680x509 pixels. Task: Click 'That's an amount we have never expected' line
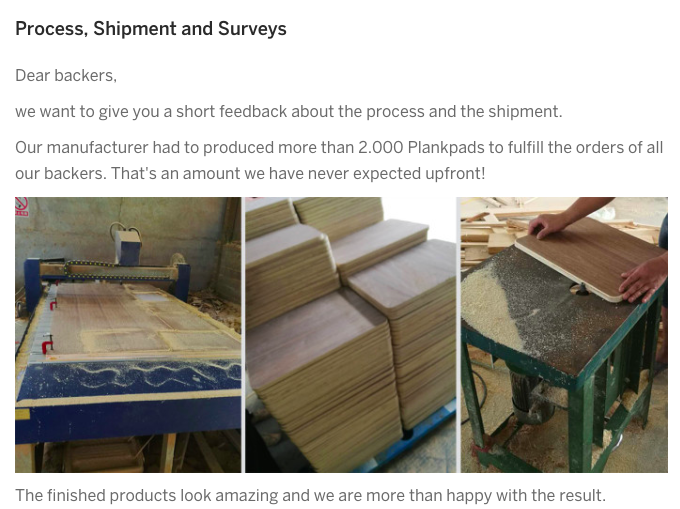coord(298,173)
